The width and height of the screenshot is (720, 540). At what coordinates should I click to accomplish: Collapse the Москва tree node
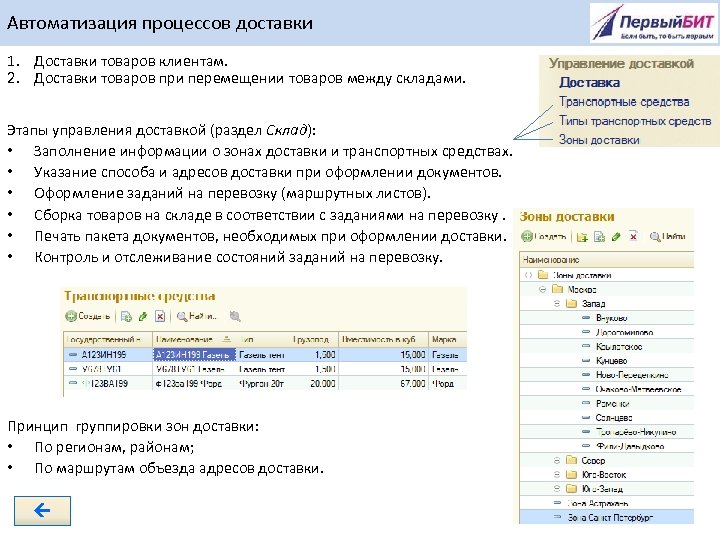click(x=543, y=289)
